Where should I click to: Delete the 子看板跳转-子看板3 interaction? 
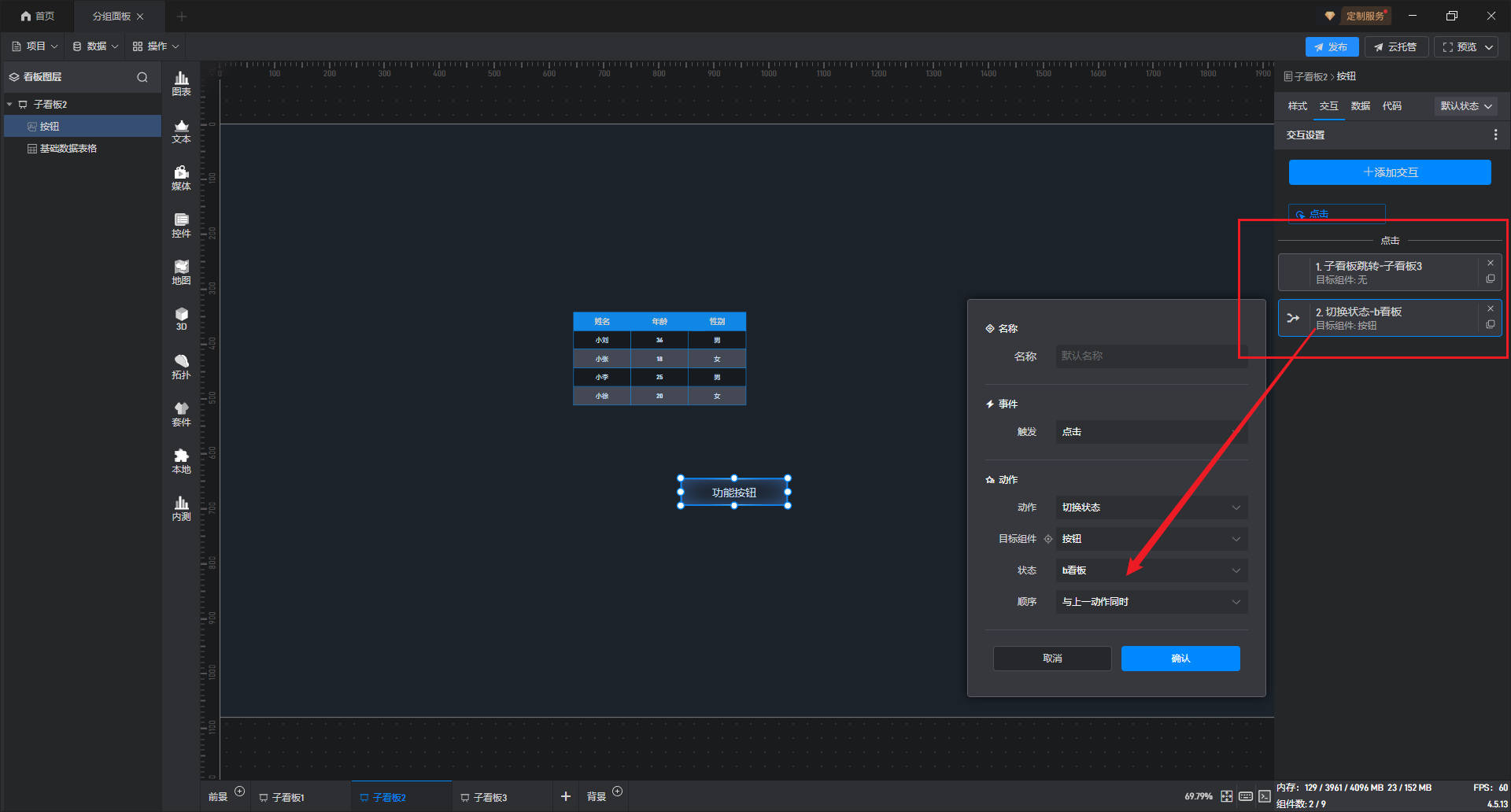1490,264
